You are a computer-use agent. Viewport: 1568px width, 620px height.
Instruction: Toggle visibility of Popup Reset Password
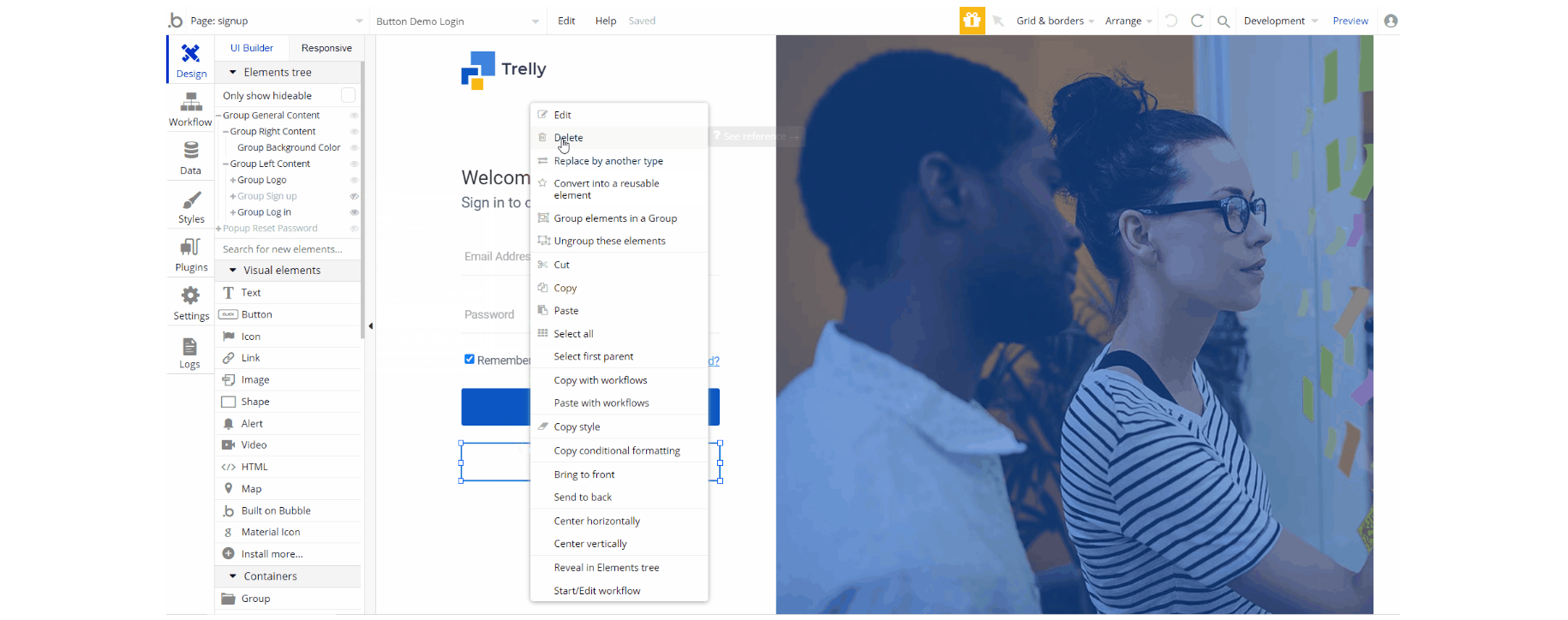pos(354,229)
